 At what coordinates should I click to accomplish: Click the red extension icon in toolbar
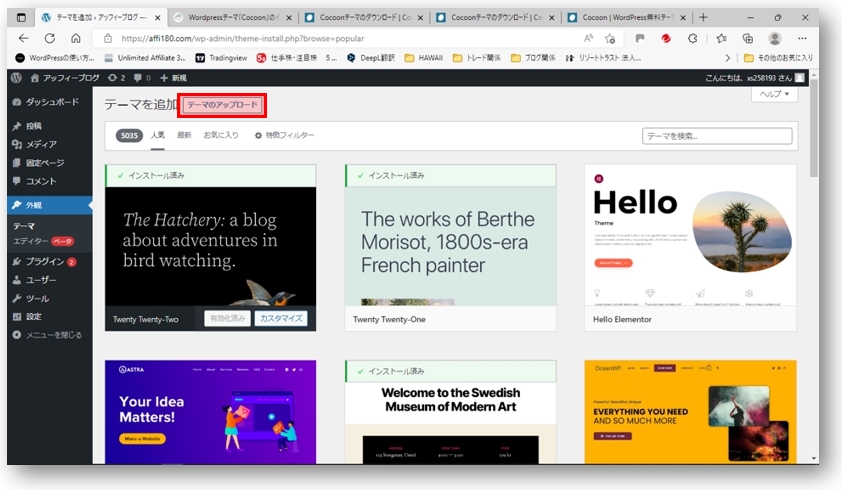[666, 38]
